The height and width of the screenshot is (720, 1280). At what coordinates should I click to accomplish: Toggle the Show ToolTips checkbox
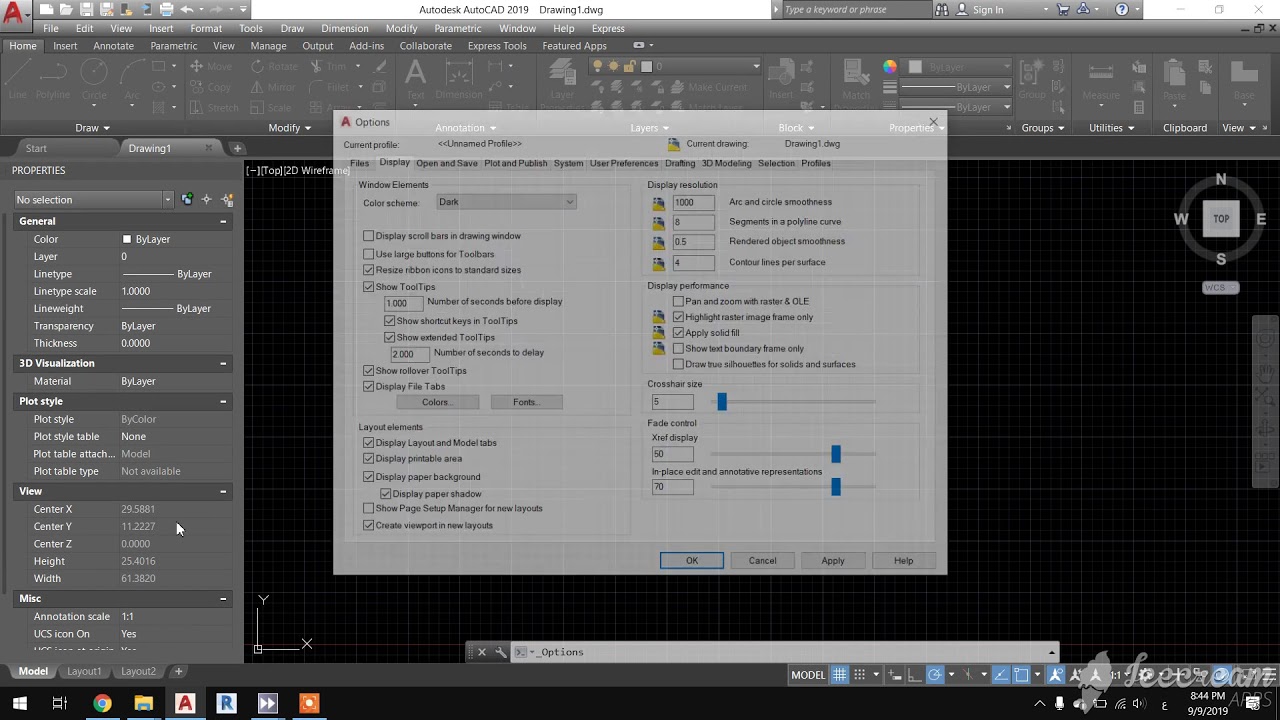pyautogui.click(x=369, y=287)
